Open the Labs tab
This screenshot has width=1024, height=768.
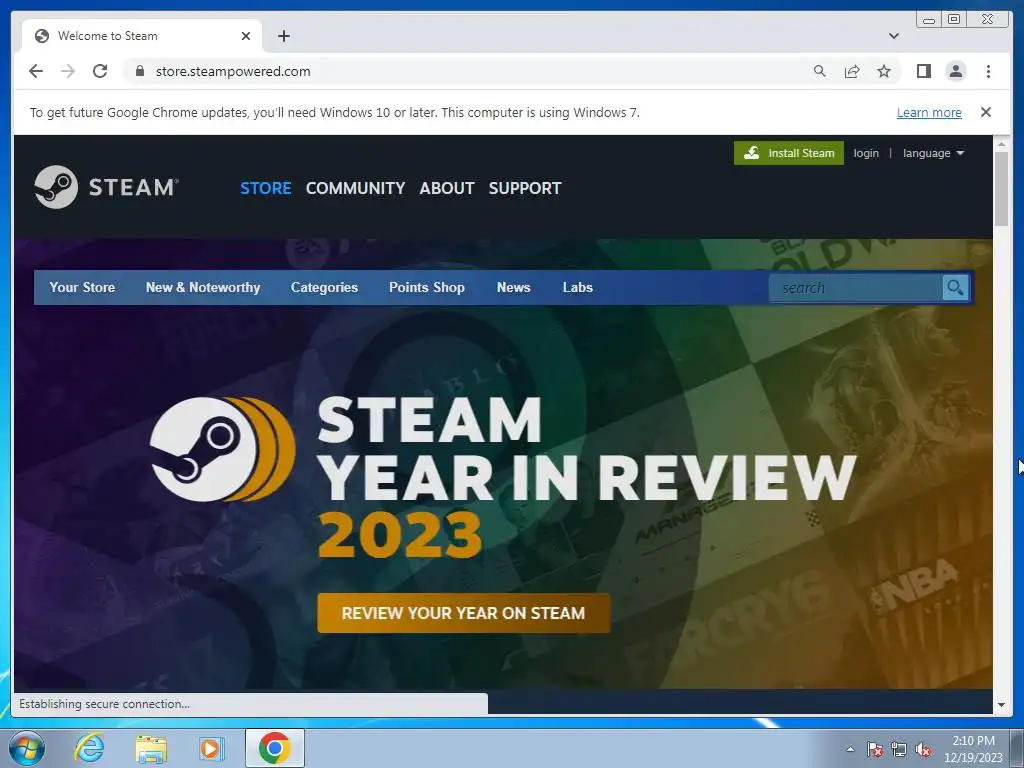(578, 287)
